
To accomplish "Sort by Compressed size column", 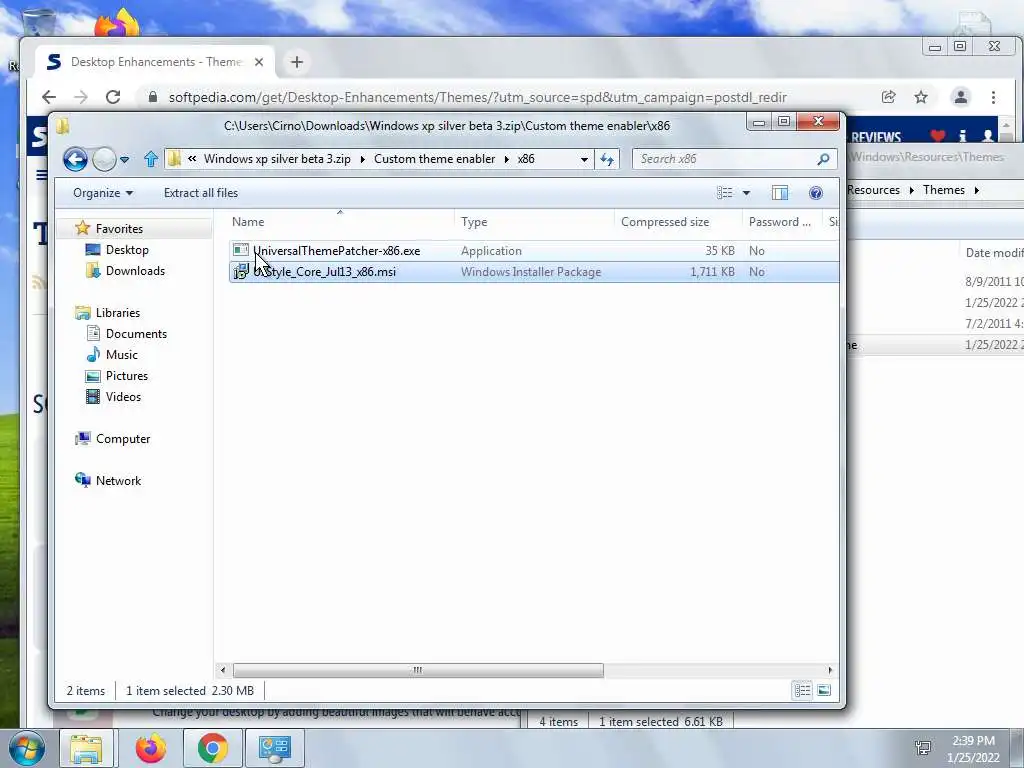I will tap(677, 221).
